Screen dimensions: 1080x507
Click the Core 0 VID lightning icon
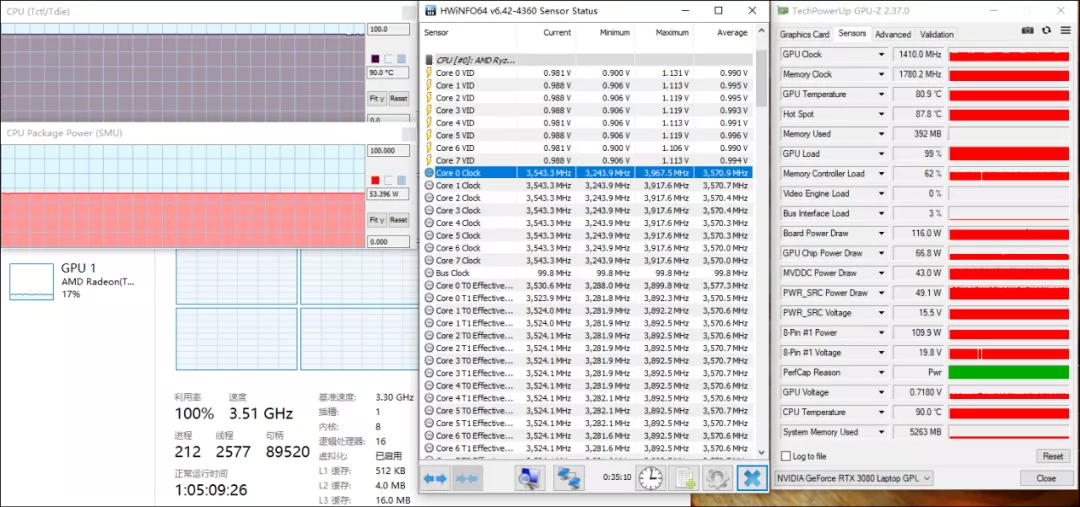(429, 73)
